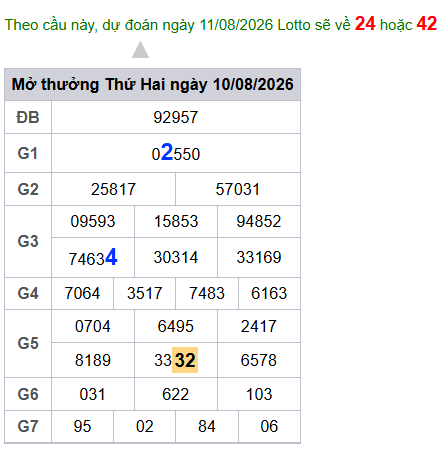Click the G2 row label
443x450 pixels.
tap(28, 189)
